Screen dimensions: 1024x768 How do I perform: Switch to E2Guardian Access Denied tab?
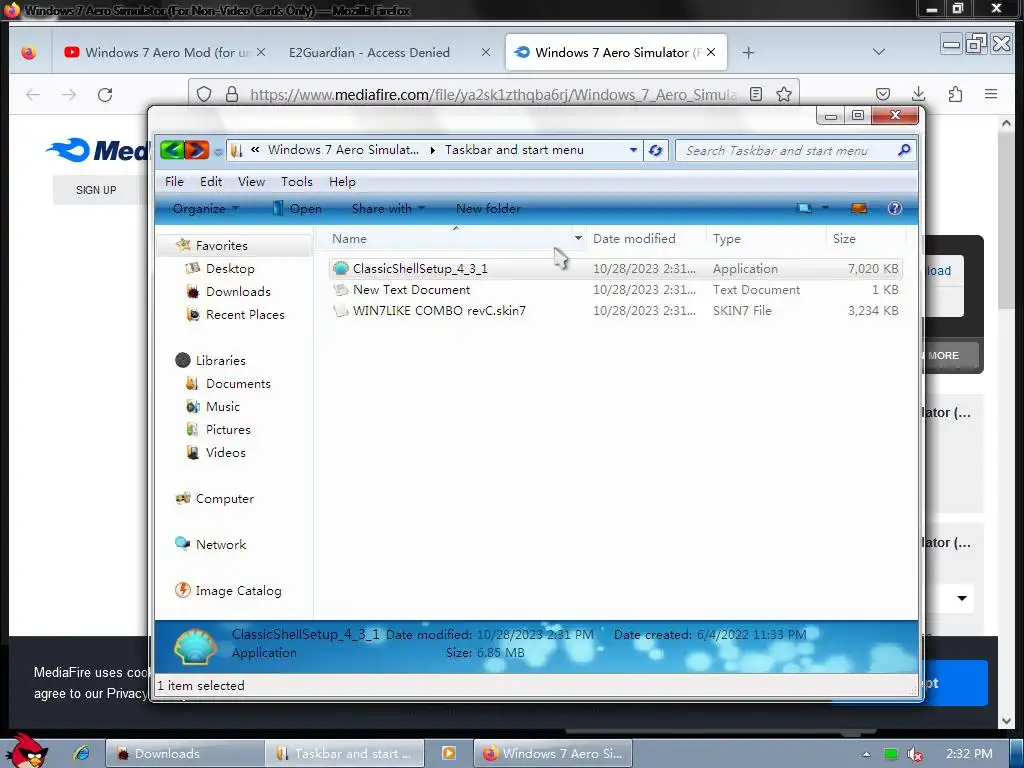pos(369,52)
